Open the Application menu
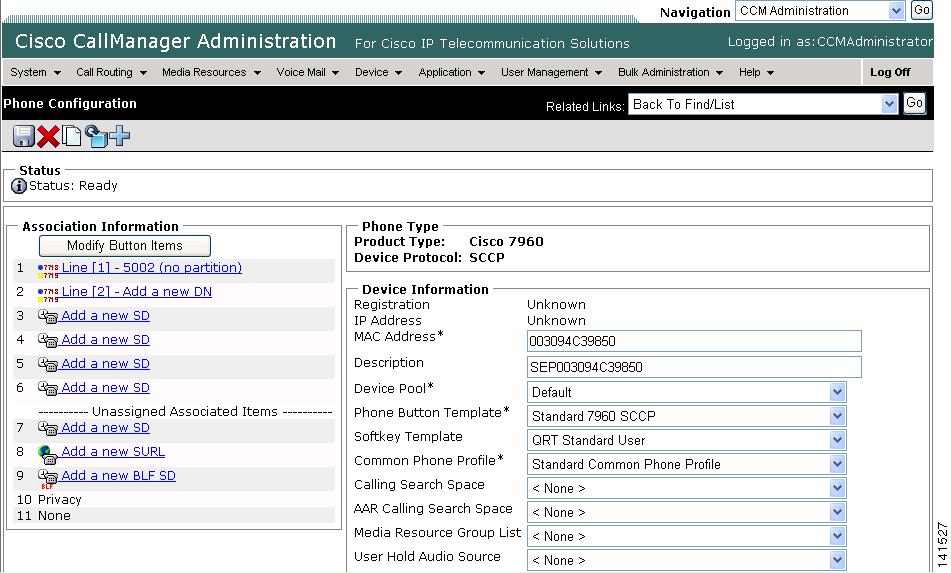 [x=451, y=72]
